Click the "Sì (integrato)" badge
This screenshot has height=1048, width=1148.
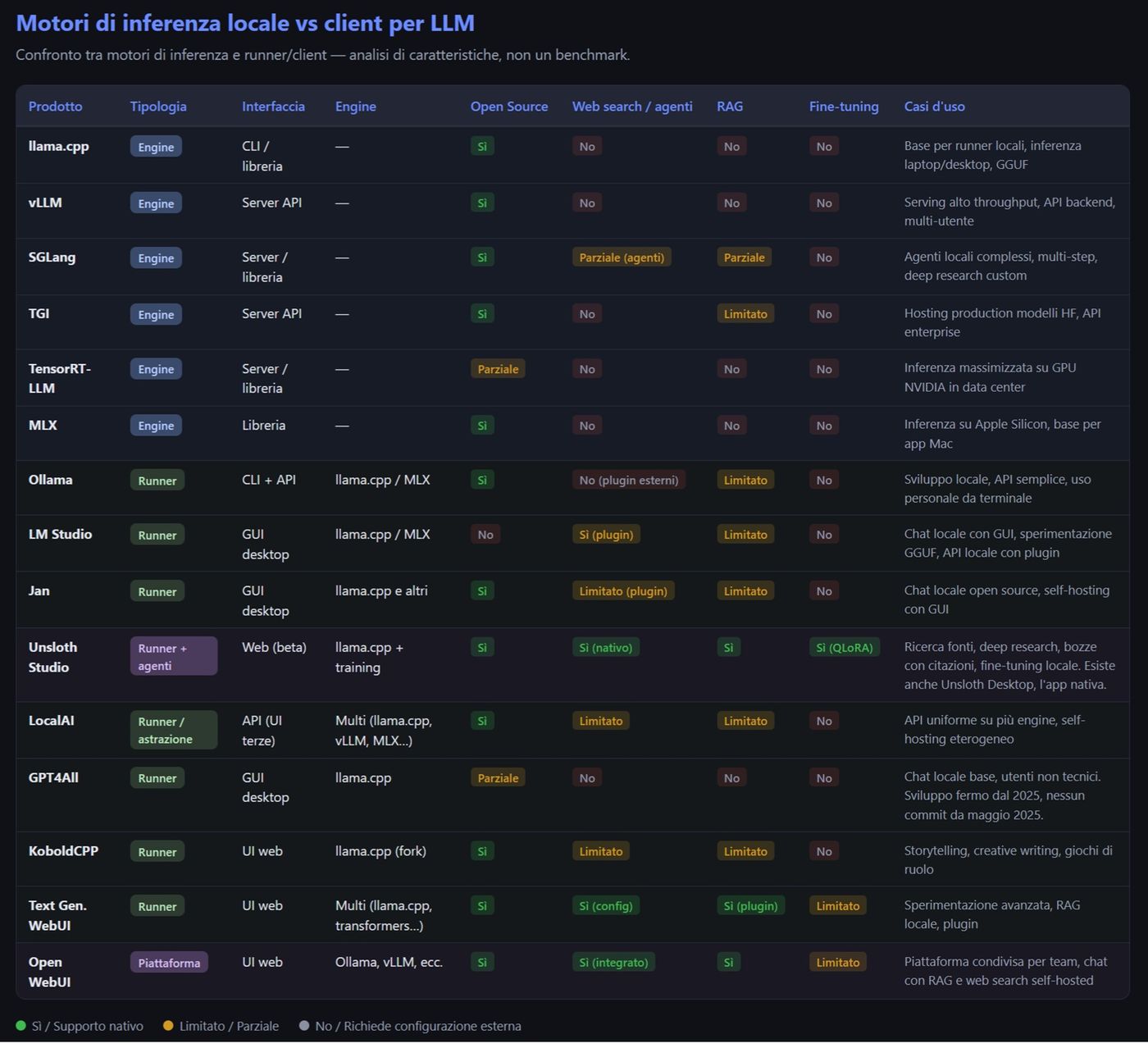tap(613, 963)
